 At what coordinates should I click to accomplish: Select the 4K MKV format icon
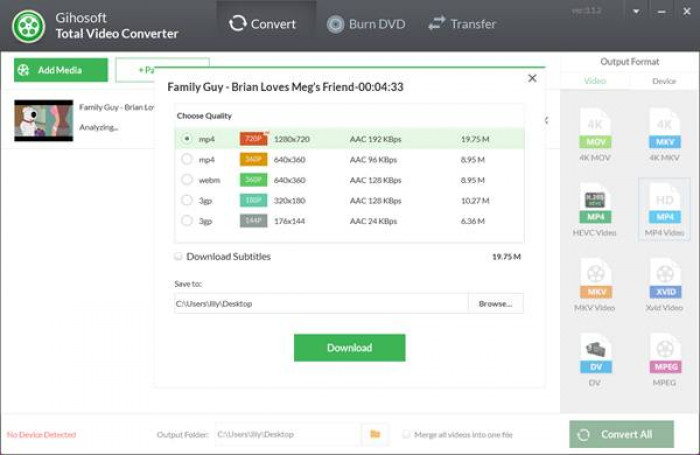pyautogui.click(x=665, y=129)
